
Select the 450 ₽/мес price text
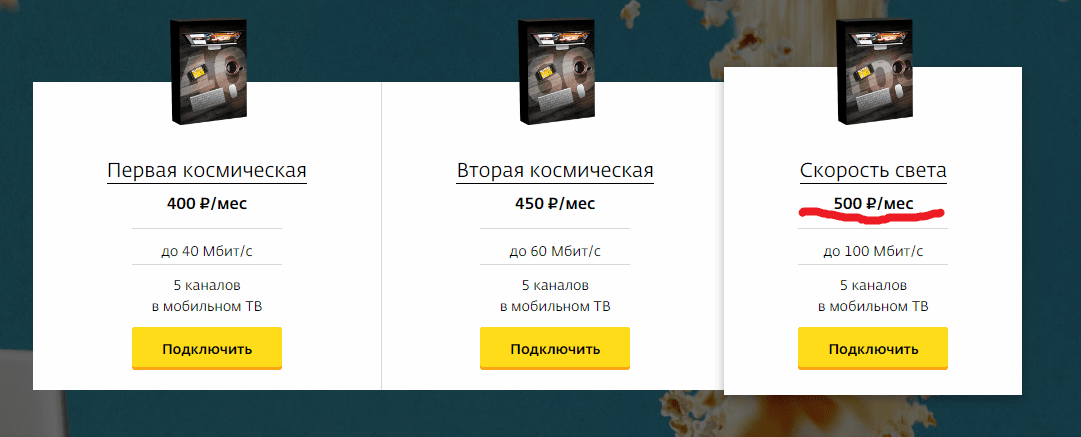click(555, 204)
